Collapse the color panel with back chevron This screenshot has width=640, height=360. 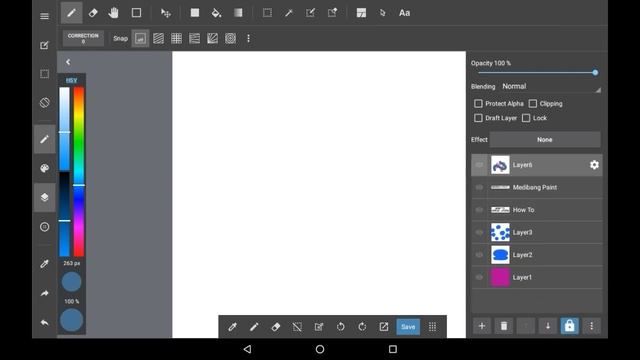click(68, 62)
